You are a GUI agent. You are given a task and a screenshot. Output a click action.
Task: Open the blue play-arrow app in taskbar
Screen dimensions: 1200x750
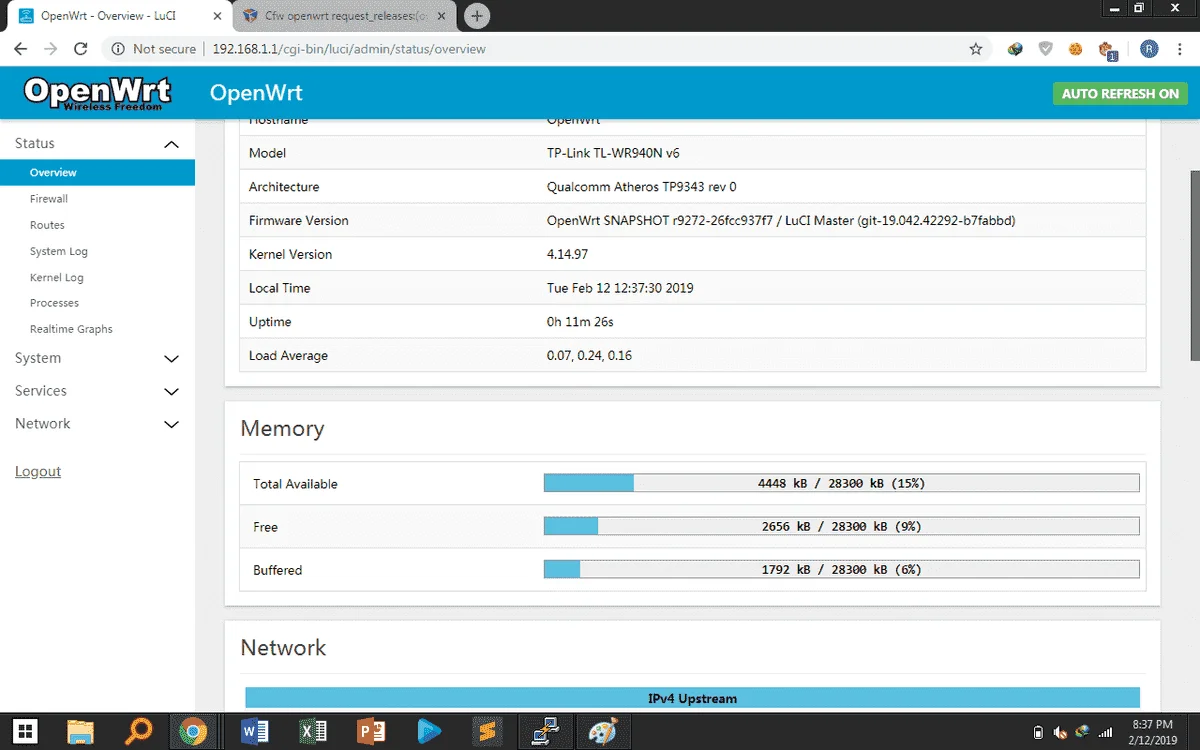click(429, 731)
